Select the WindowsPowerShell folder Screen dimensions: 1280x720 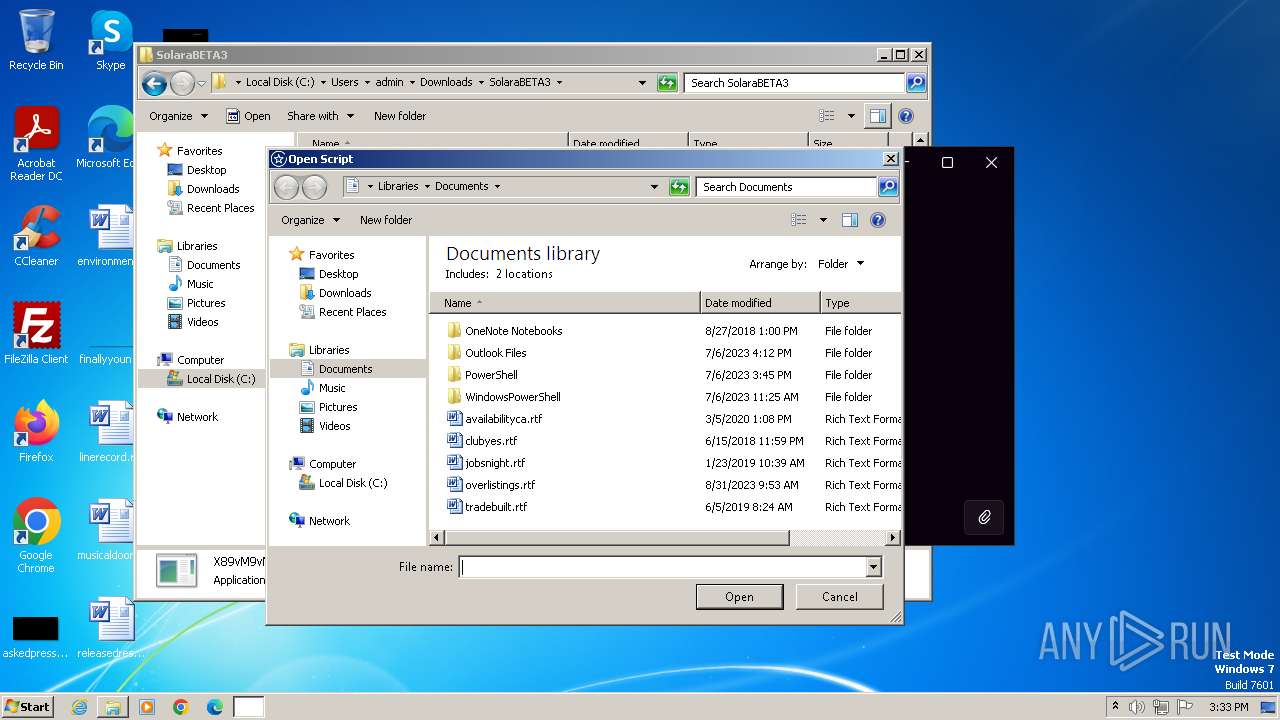pos(503,397)
